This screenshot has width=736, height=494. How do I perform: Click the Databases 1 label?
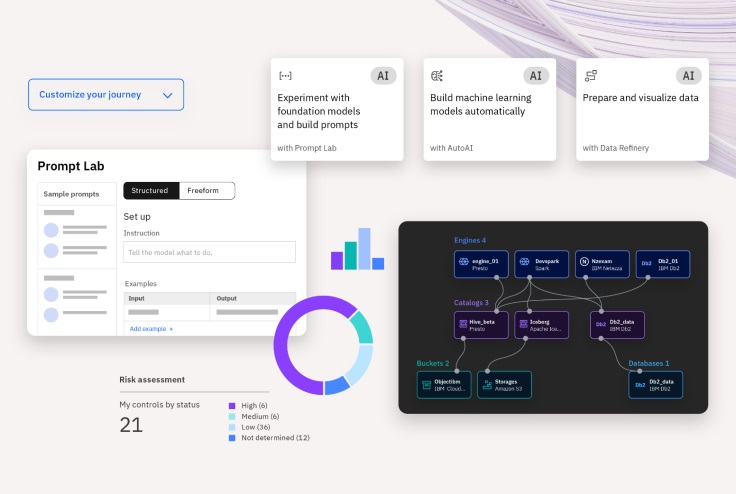(649, 363)
